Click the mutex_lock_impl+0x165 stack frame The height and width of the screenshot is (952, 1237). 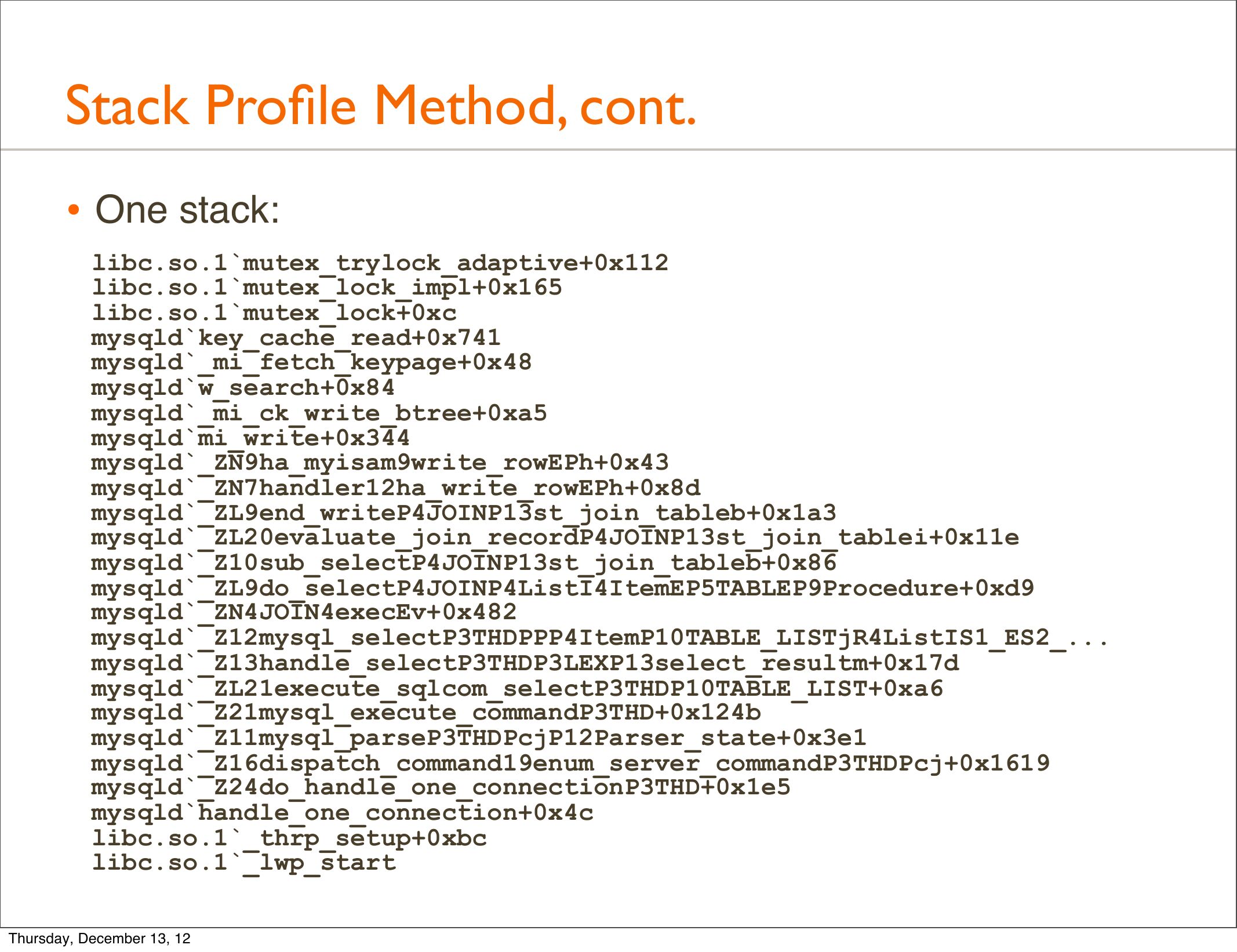click(x=326, y=288)
